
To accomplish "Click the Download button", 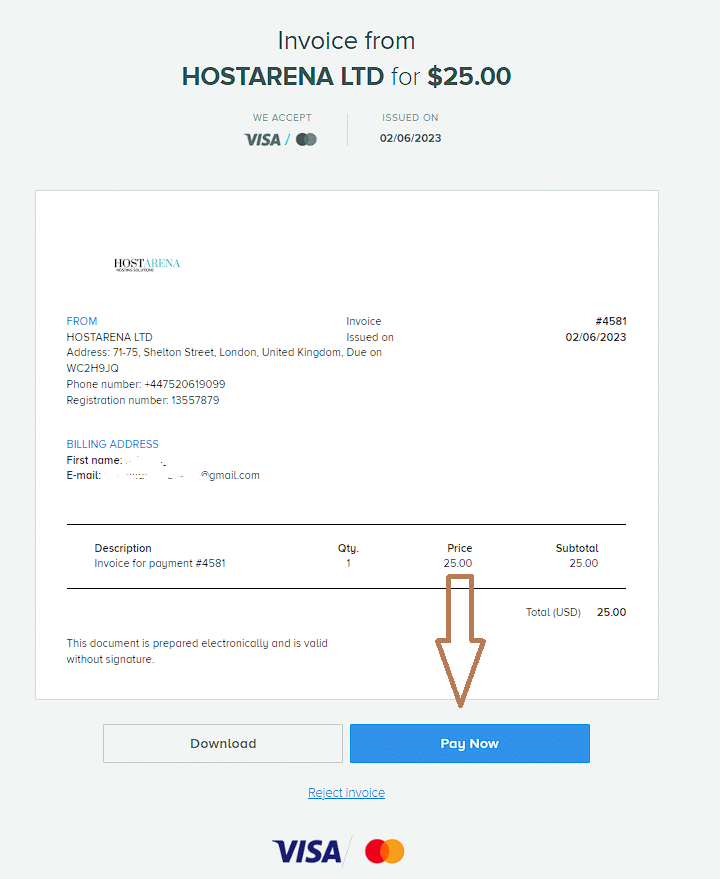I will pos(223,743).
